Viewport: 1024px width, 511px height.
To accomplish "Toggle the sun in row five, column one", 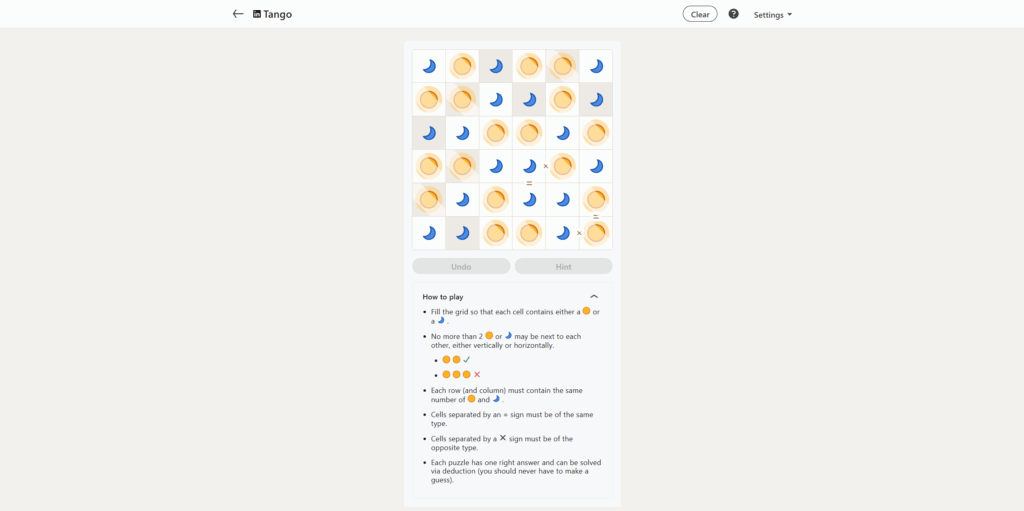I will (x=429, y=199).
